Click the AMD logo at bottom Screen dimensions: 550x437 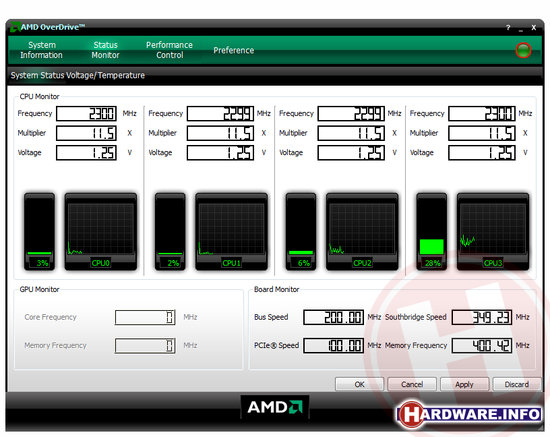[275, 407]
